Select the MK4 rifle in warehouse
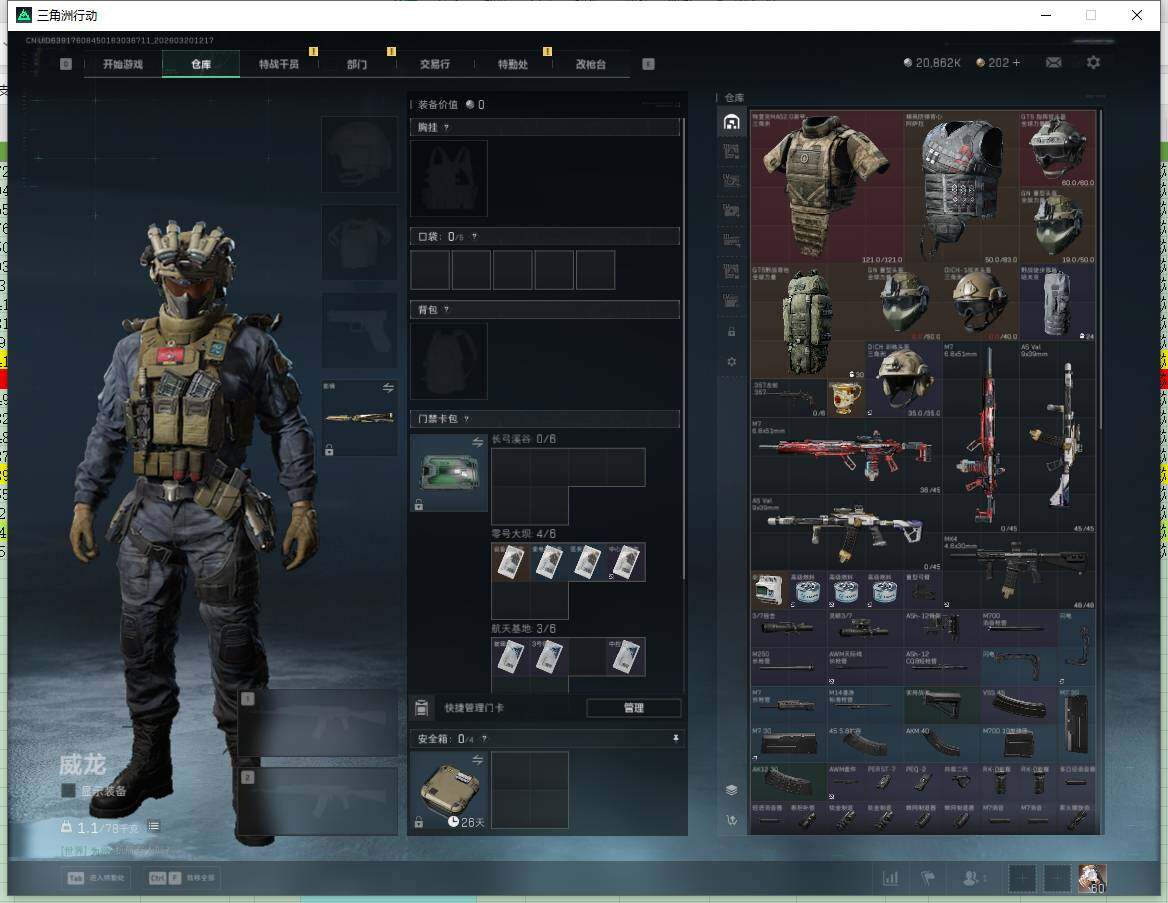 tap(1019, 571)
